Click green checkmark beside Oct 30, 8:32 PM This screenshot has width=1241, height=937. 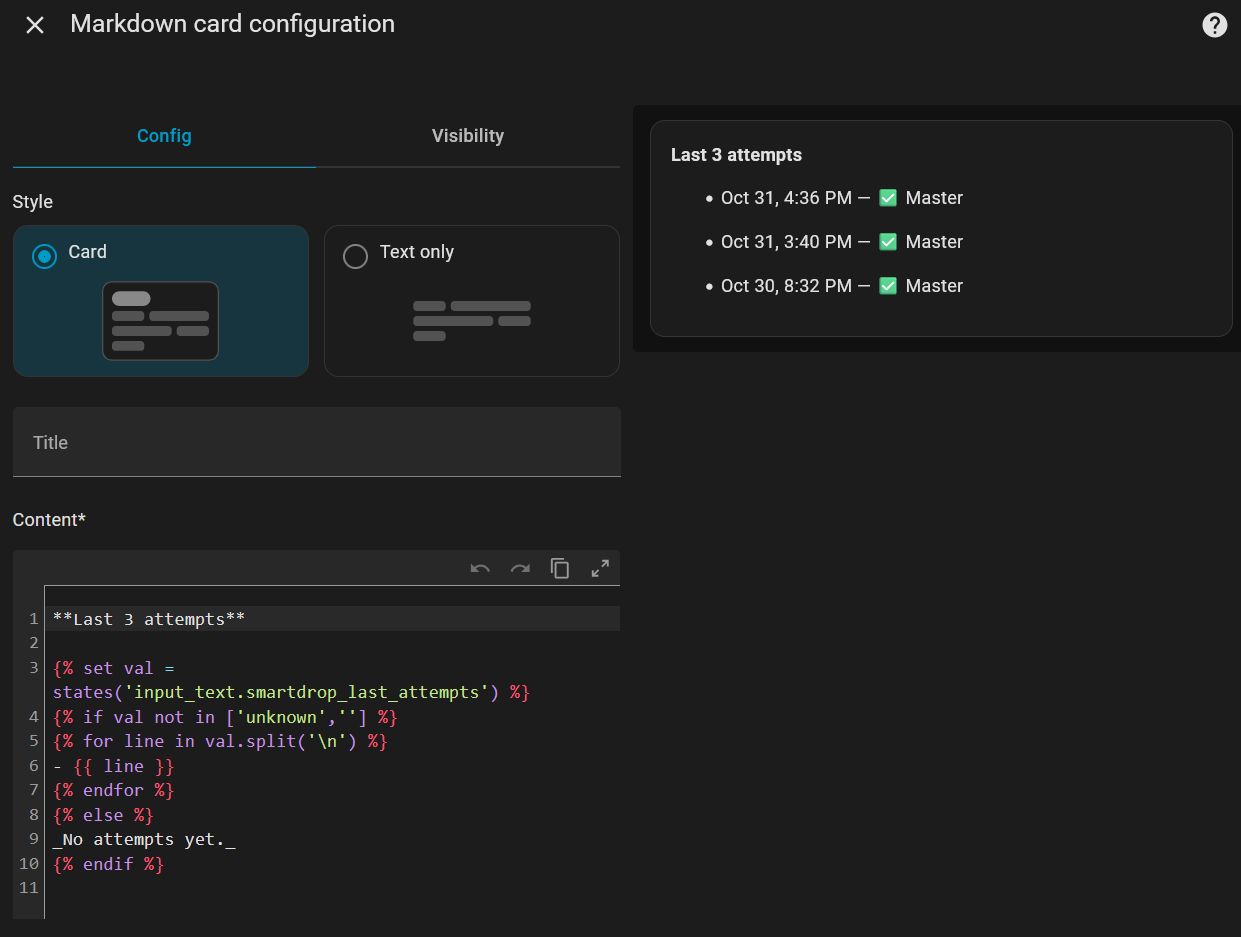(x=887, y=286)
